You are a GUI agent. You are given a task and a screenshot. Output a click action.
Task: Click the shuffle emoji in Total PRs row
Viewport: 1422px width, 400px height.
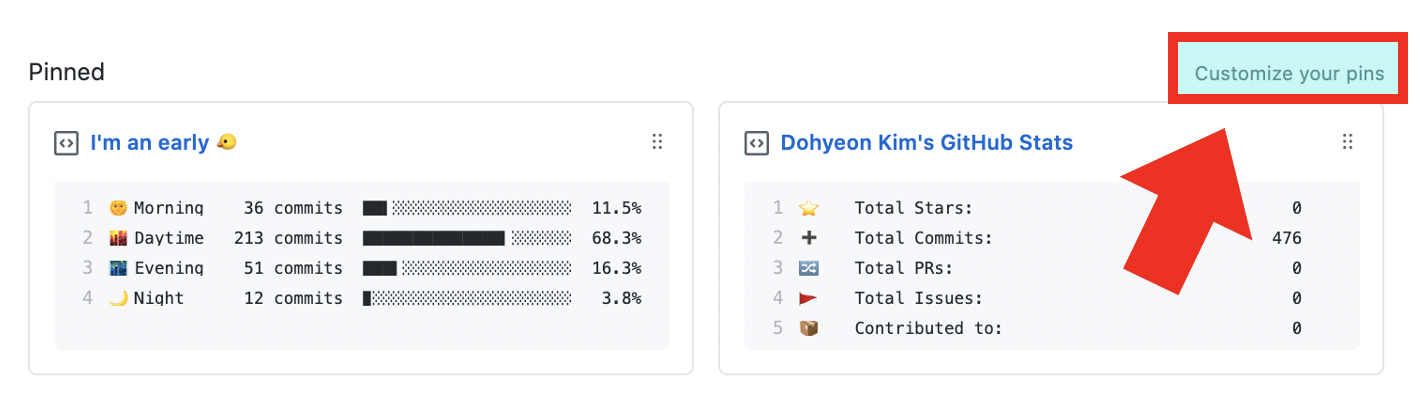(809, 268)
